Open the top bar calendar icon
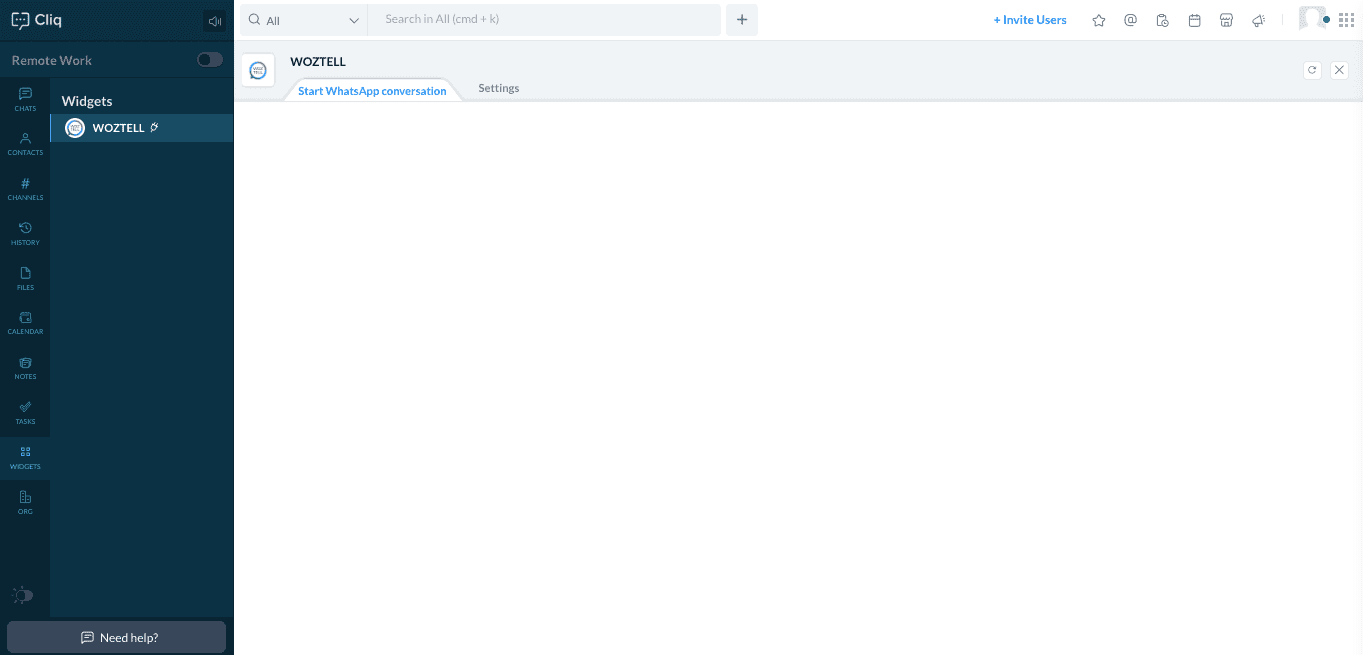Viewport: 1363px width, 655px height. pyautogui.click(x=1194, y=20)
